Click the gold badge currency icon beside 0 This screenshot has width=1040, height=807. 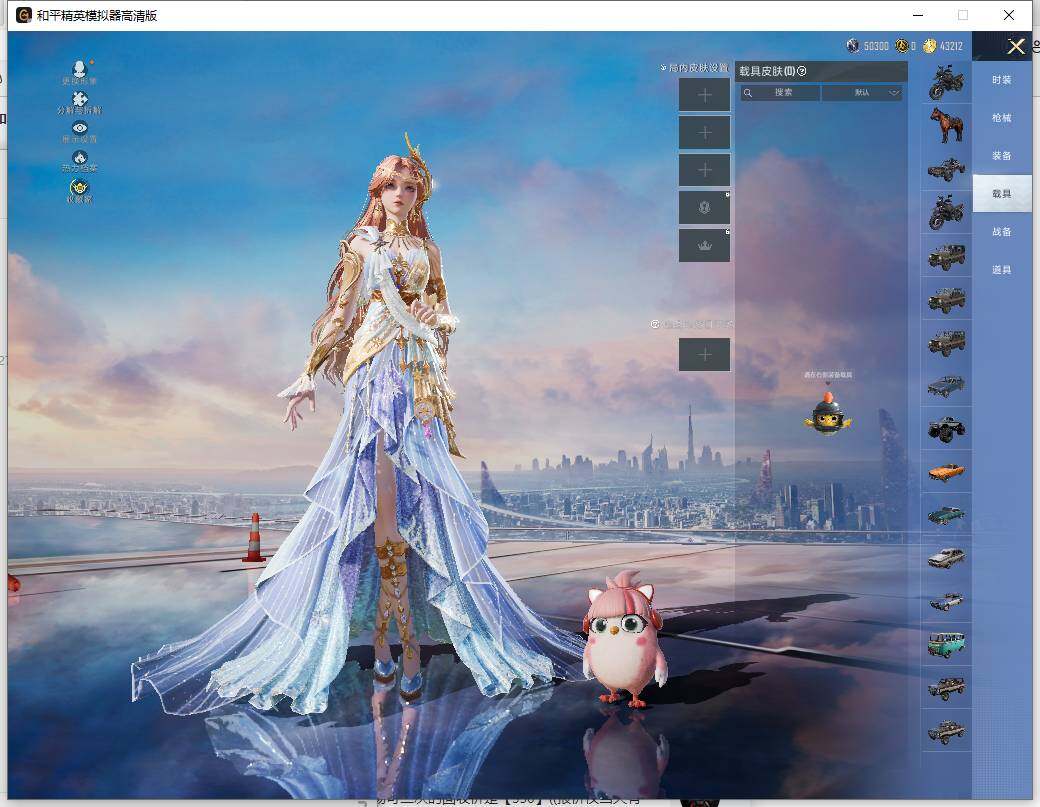pos(901,46)
